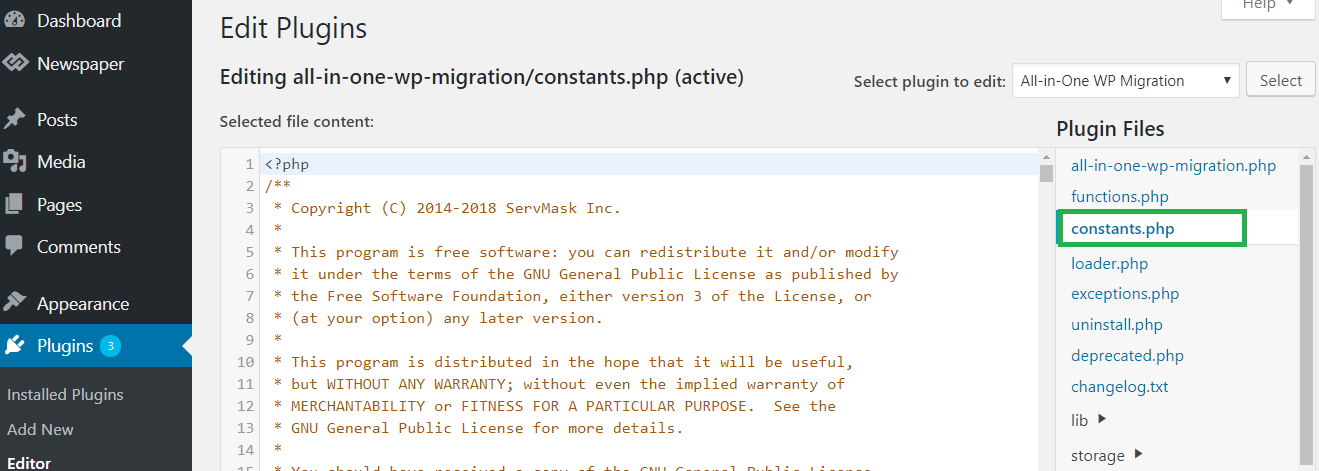This screenshot has width=1319, height=471.
Task: Click the Media library icon
Action: (x=15, y=162)
